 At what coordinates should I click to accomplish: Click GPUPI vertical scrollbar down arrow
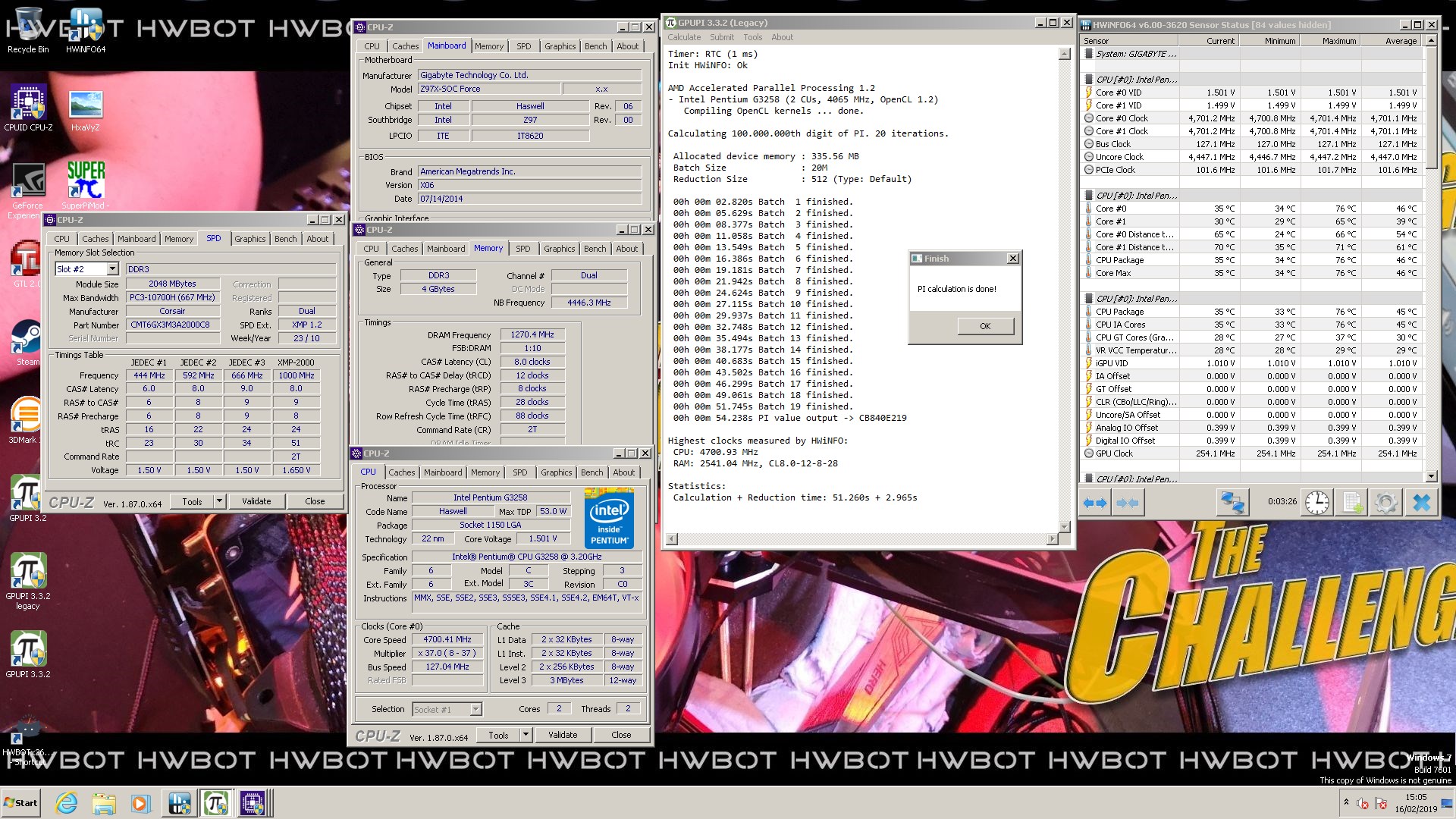[x=1065, y=526]
